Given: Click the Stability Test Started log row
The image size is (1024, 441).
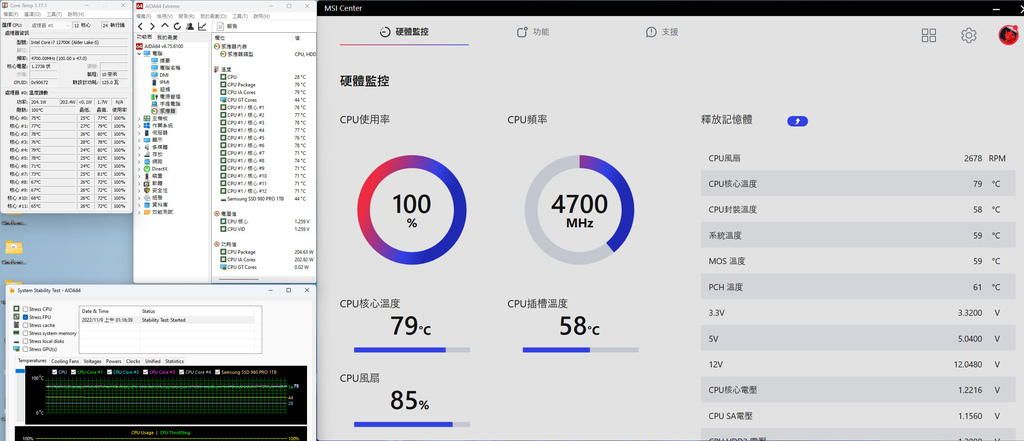Looking at the screenshot, I should coord(167,320).
